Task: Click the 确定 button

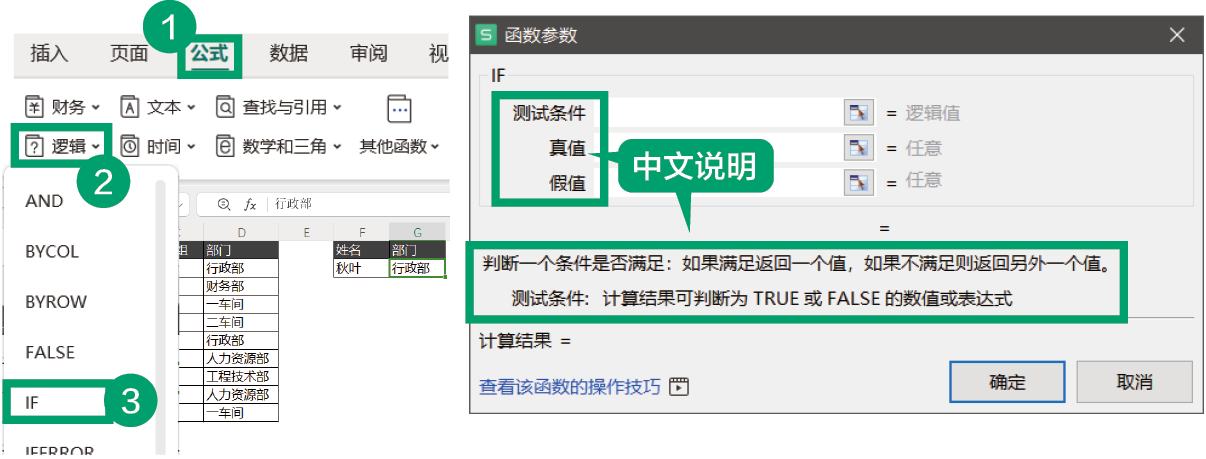Action: [1007, 382]
